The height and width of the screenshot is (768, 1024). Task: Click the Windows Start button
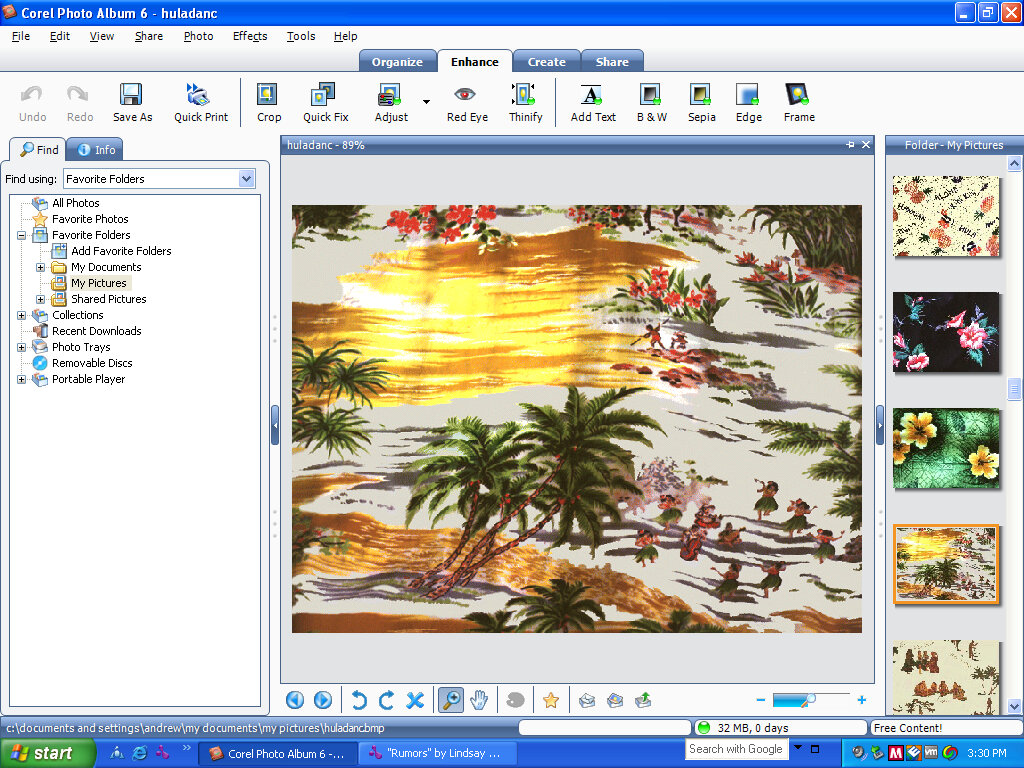point(48,753)
